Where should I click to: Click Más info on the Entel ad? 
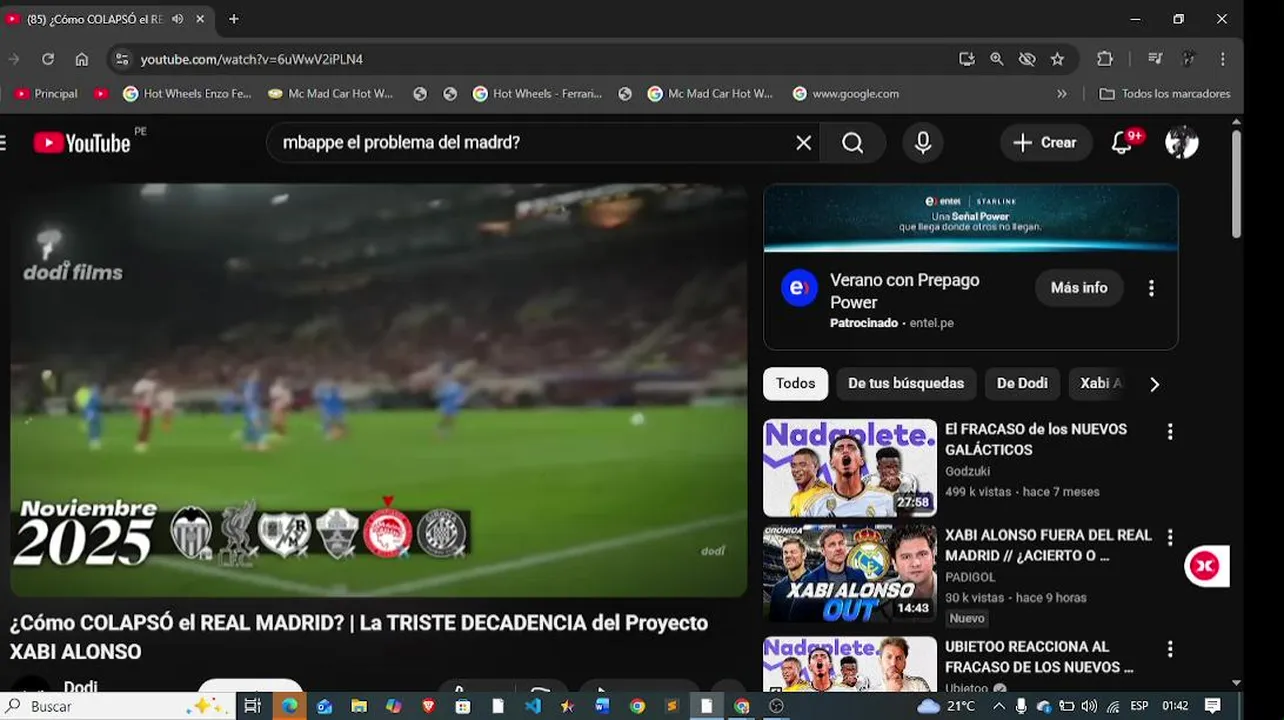(1079, 288)
